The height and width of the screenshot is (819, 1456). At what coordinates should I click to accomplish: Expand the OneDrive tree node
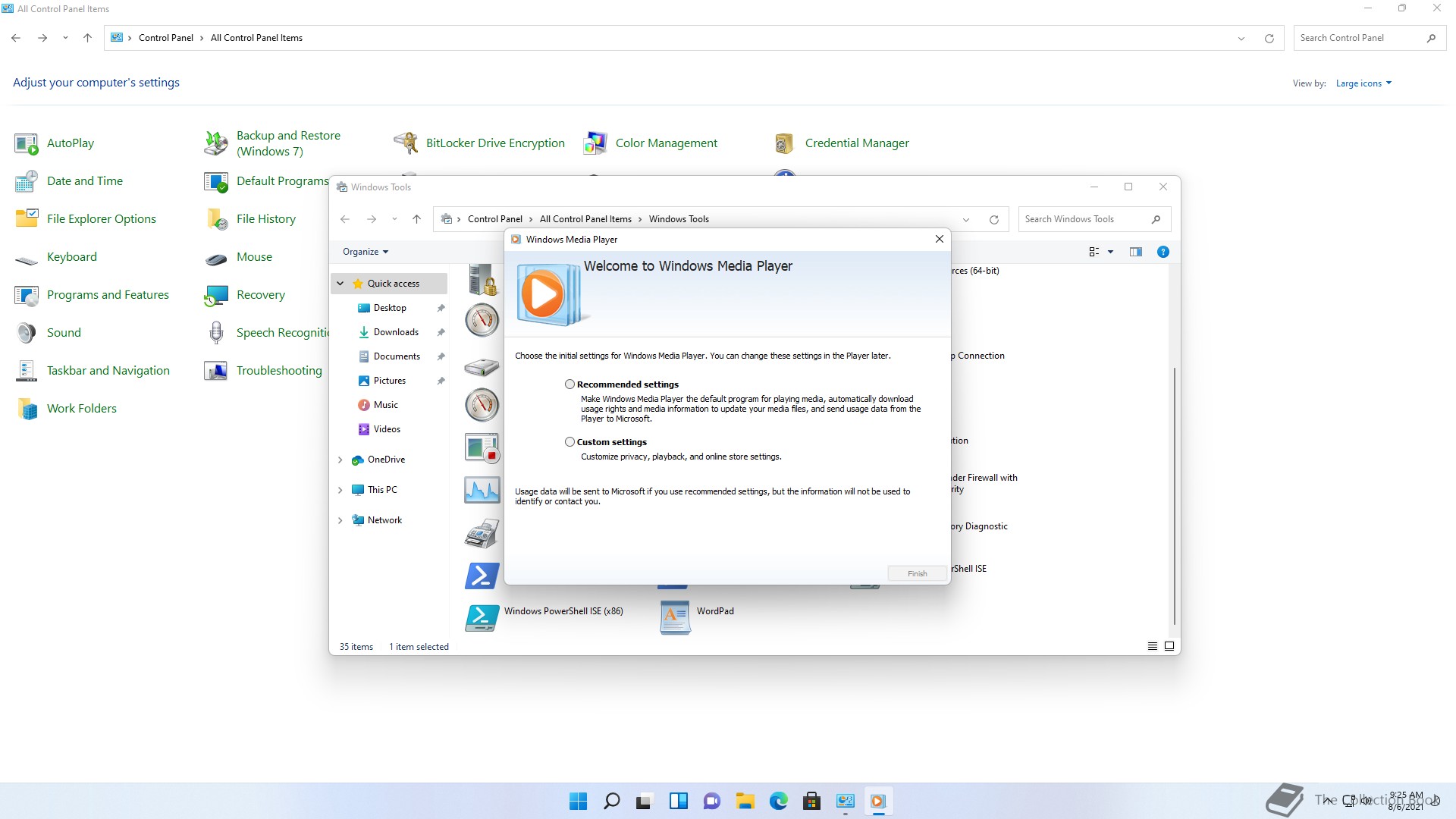pos(340,460)
